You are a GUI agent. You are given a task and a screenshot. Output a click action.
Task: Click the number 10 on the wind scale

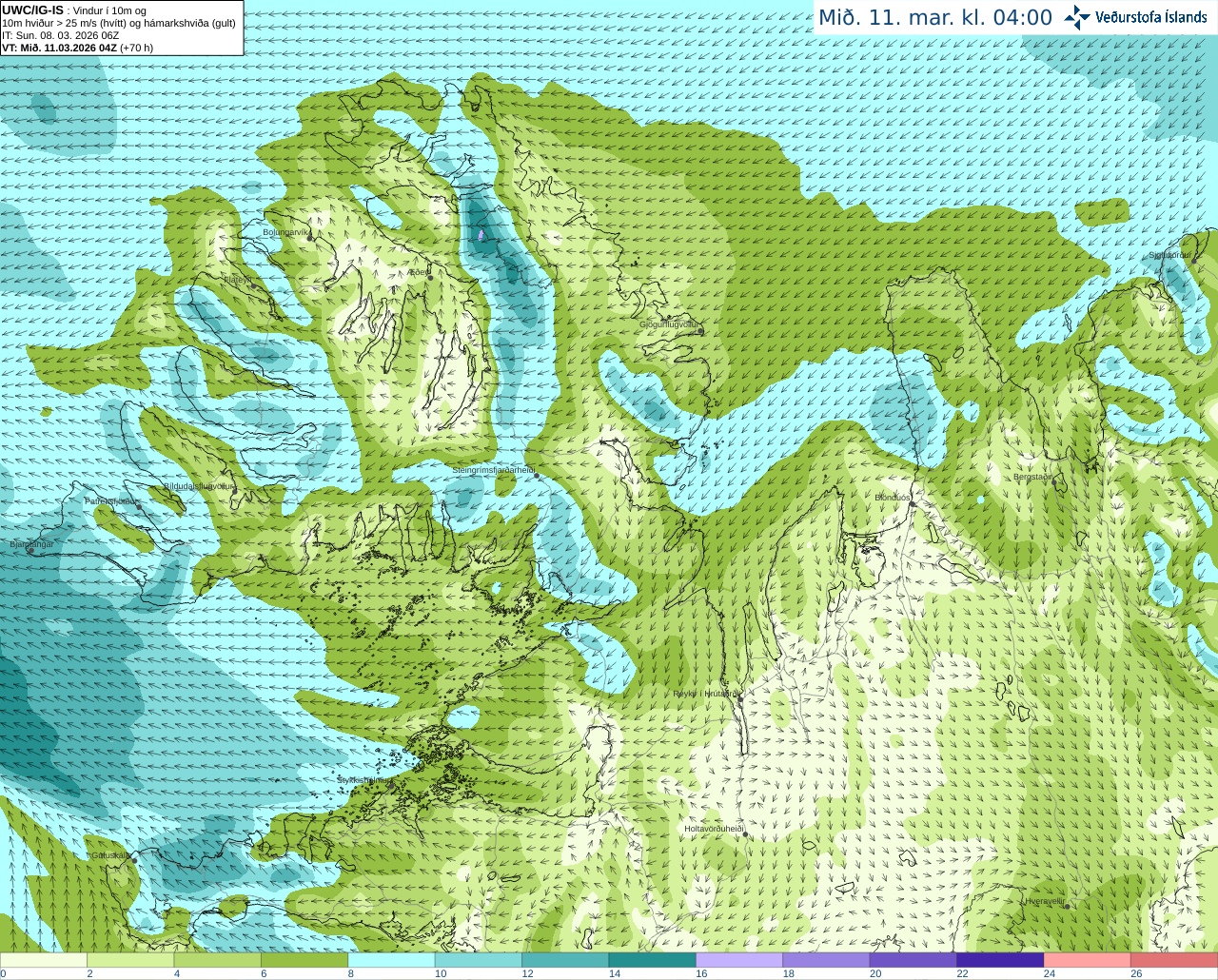coord(441,973)
